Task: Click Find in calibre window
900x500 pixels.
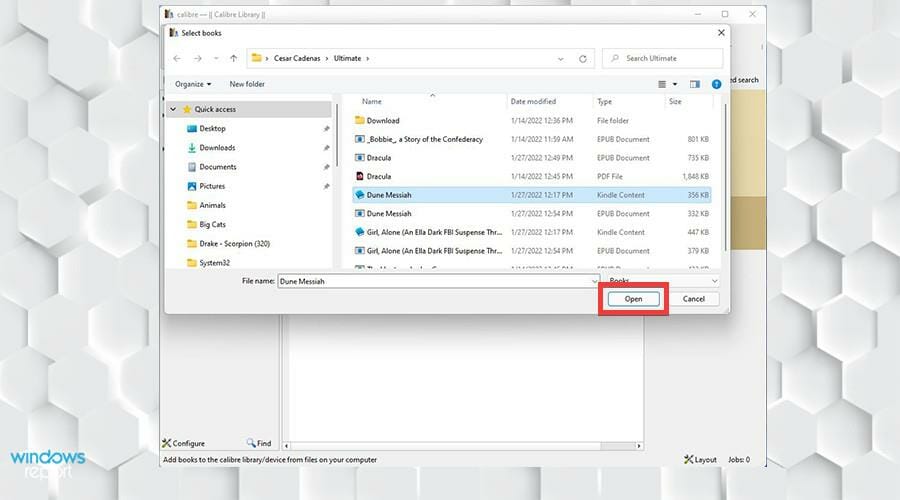Action: [x=259, y=443]
